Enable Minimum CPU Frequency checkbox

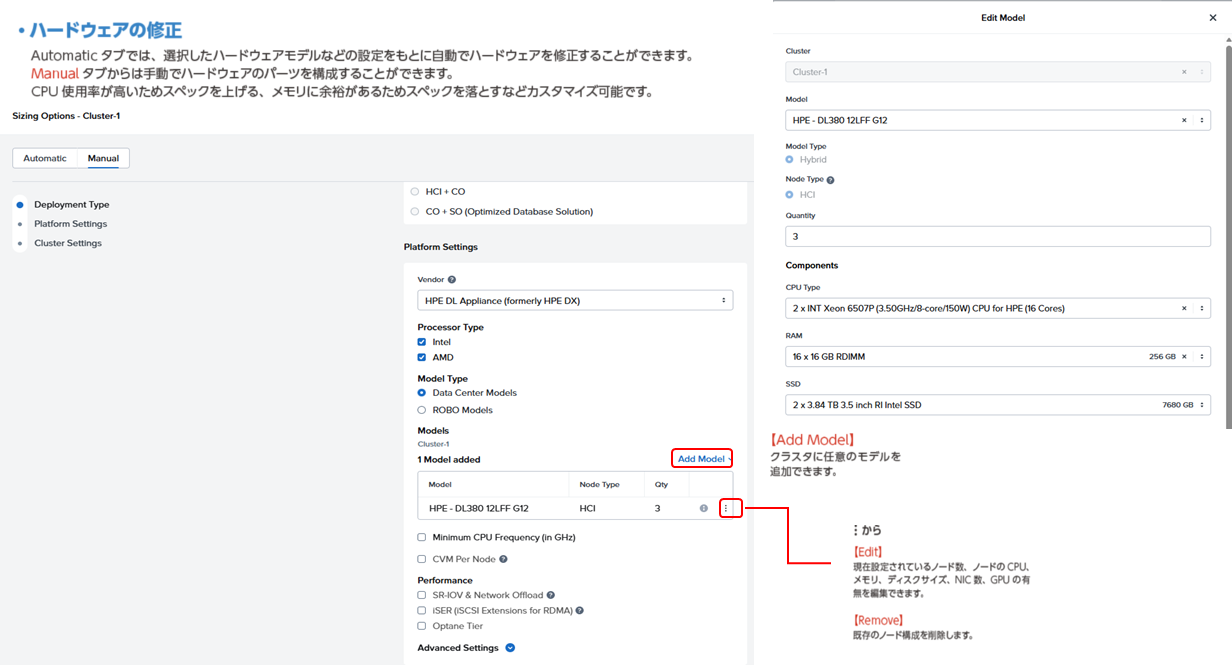[422, 537]
